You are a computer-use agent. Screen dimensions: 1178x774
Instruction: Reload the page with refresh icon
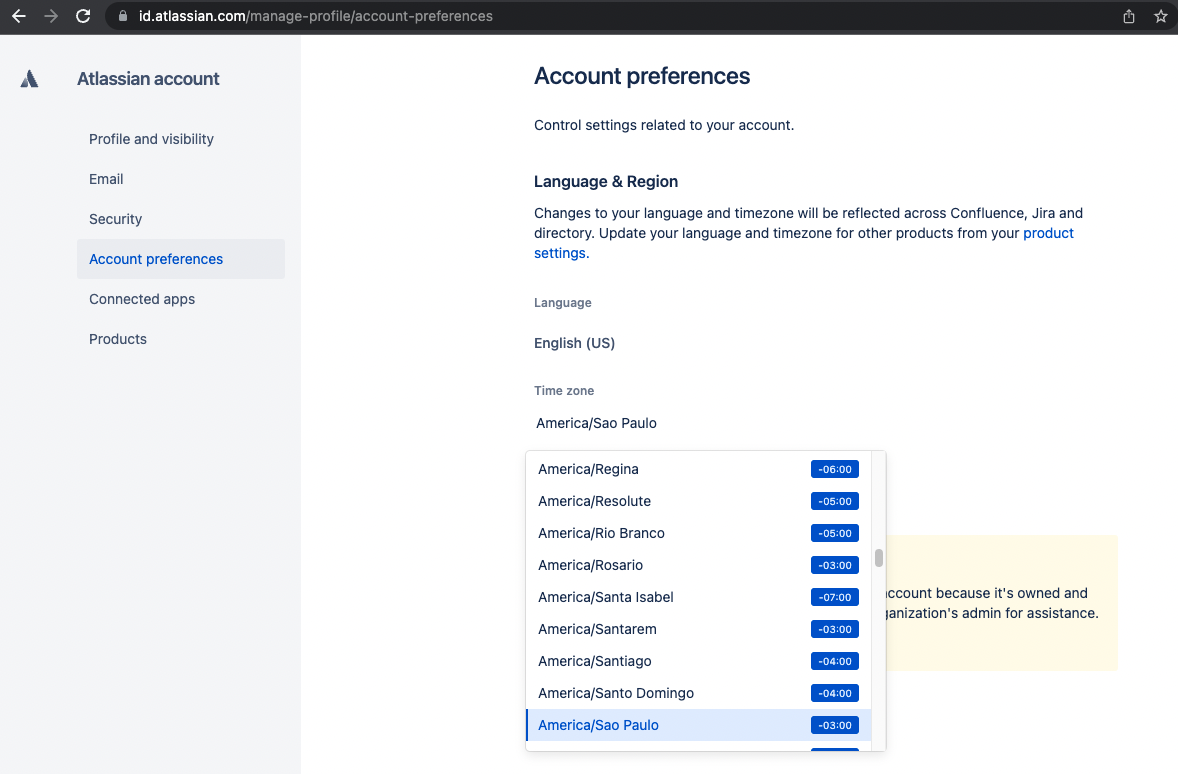click(x=84, y=16)
